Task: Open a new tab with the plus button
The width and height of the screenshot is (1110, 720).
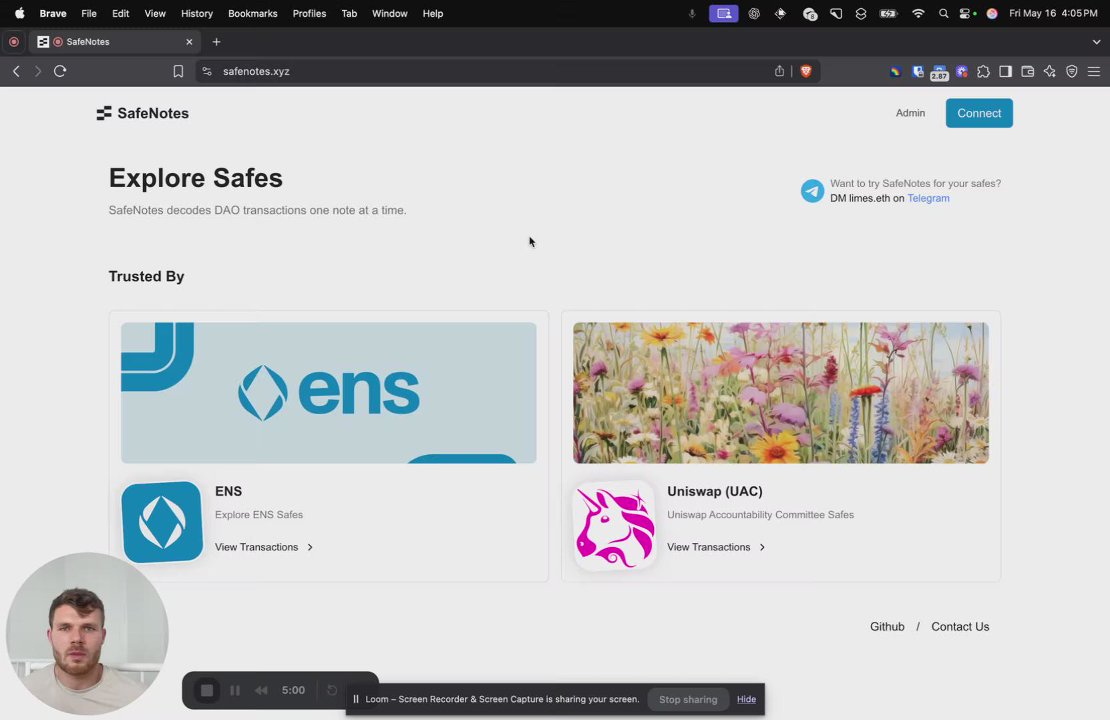Action: click(217, 42)
